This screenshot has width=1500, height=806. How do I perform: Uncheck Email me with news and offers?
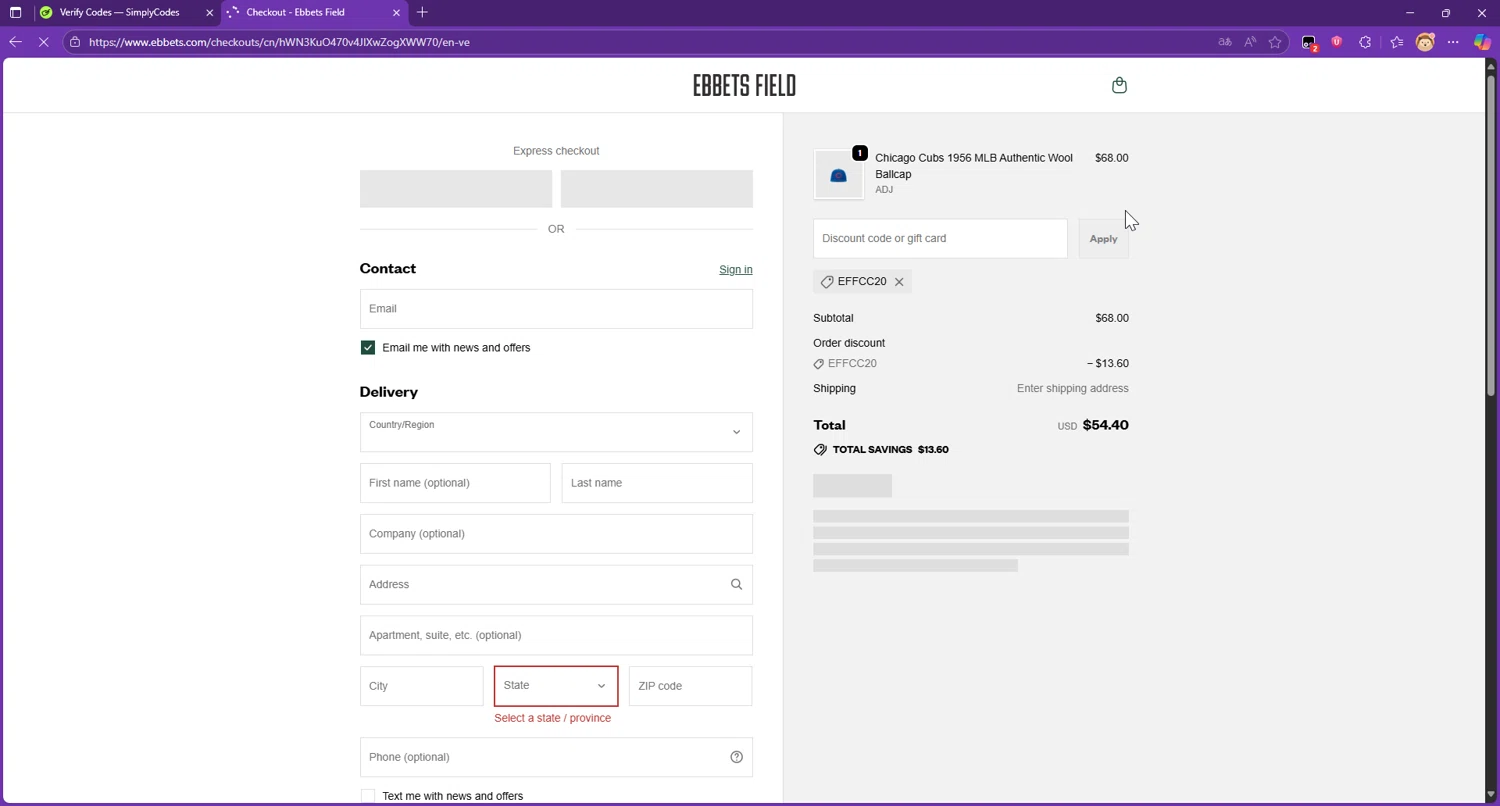pos(368,348)
